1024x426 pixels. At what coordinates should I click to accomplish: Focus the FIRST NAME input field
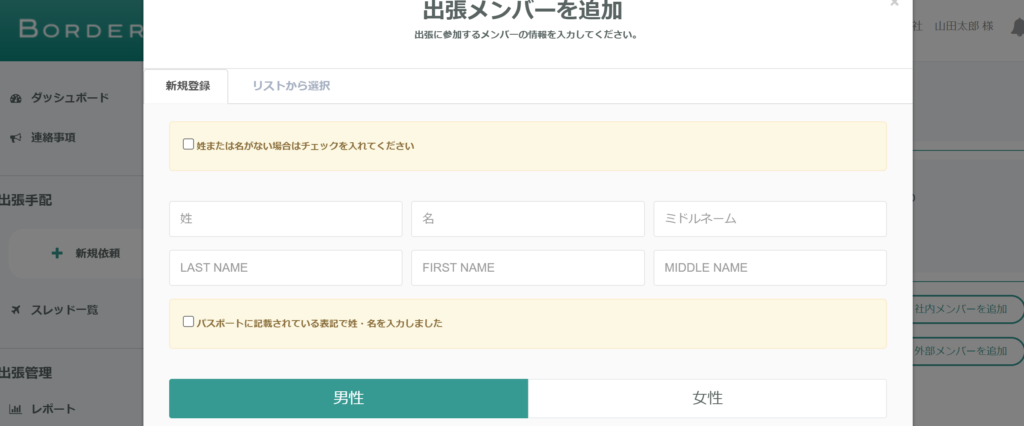(x=528, y=268)
